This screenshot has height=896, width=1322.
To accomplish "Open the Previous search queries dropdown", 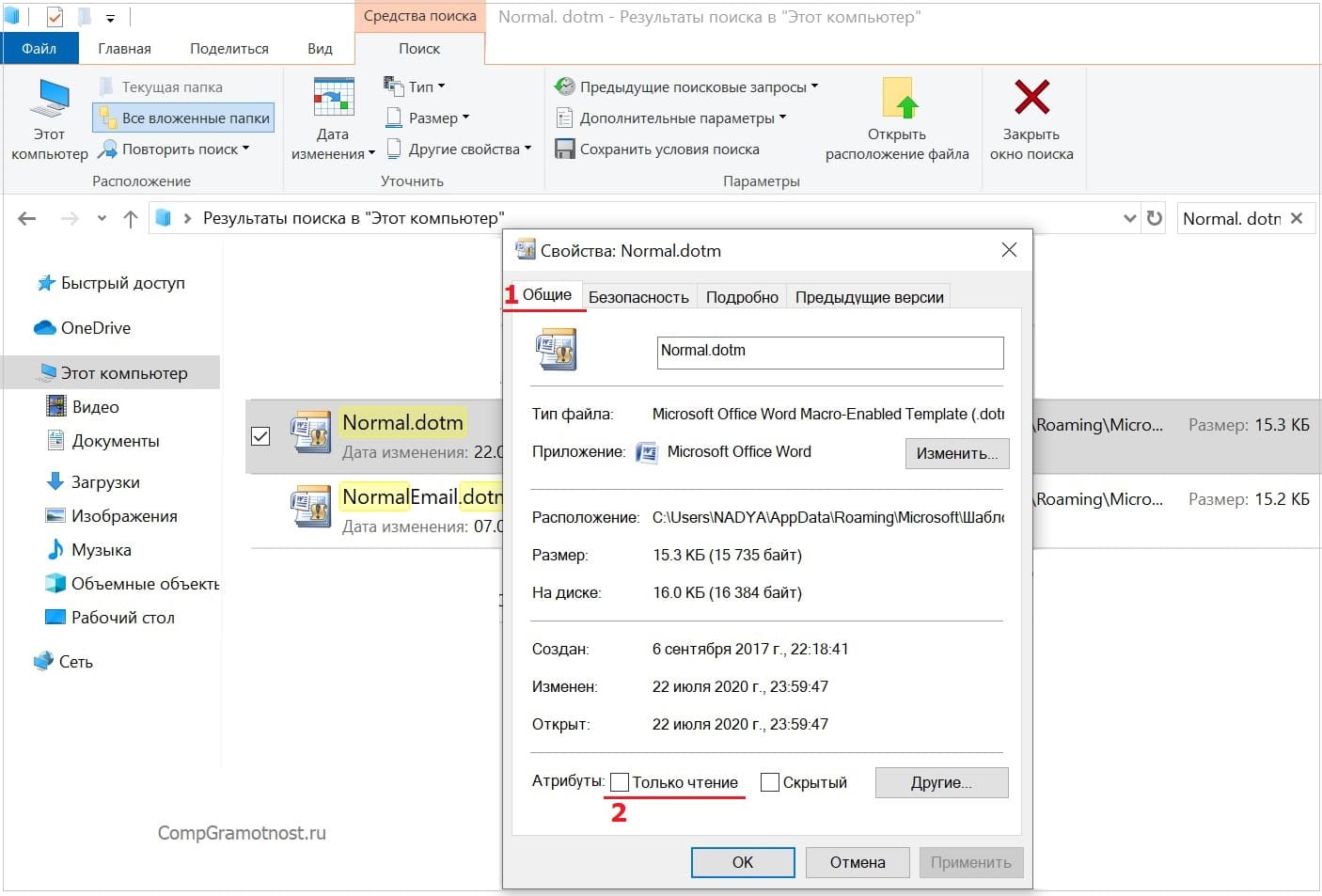I will click(686, 86).
